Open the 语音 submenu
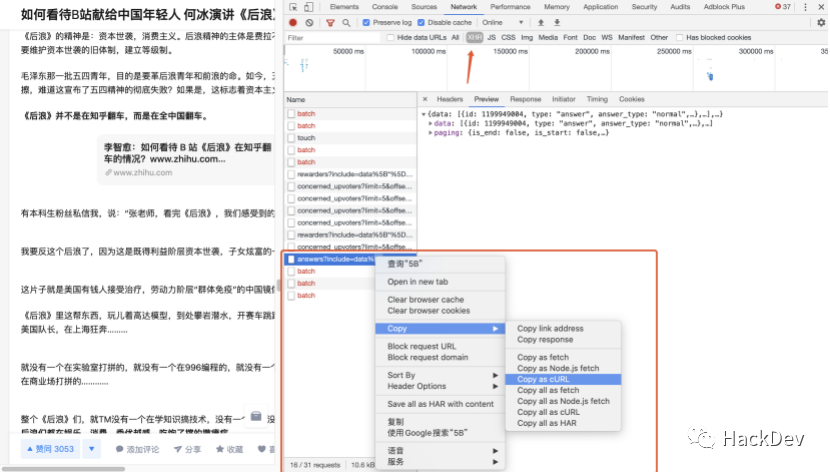The width and height of the screenshot is (830, 472). pos(440,451)
